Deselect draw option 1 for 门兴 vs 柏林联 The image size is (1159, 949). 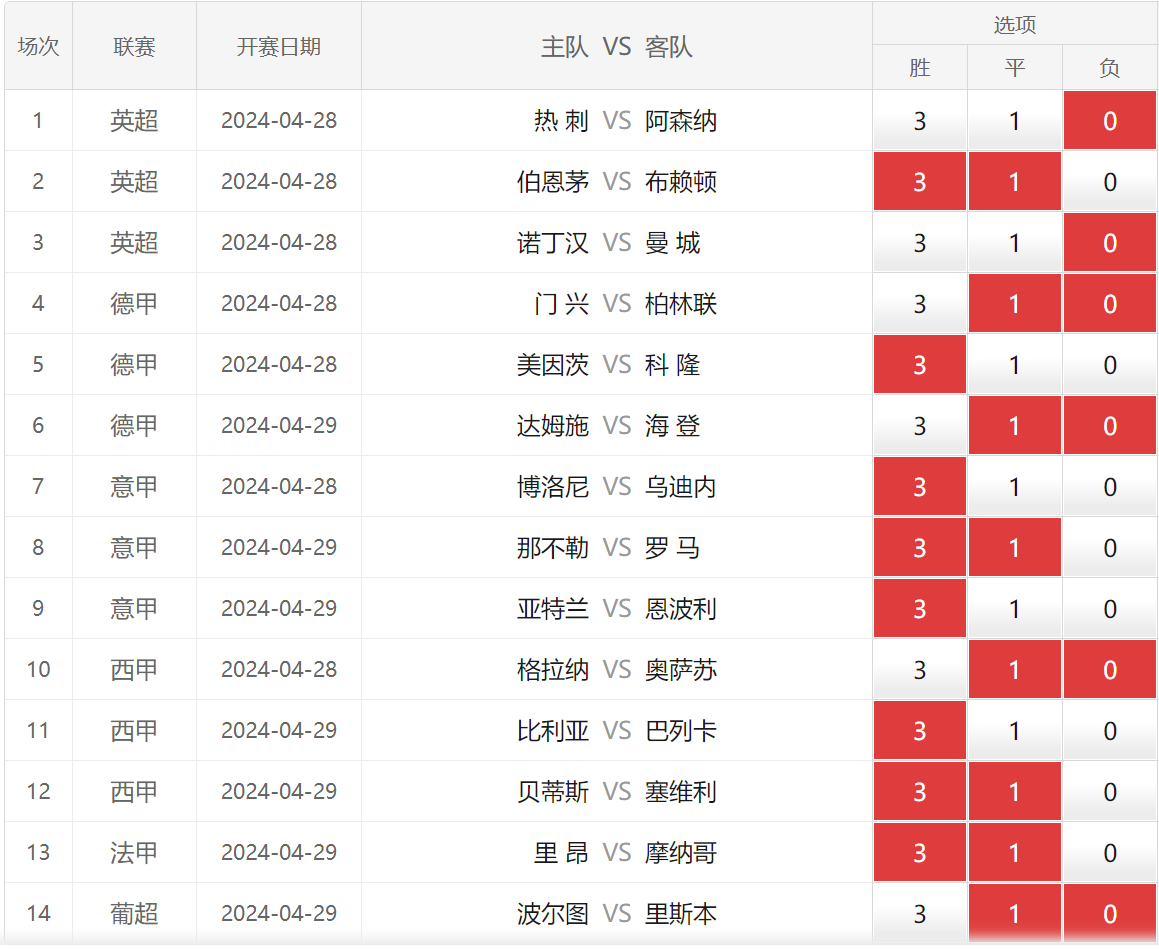tap(1015, 304)
